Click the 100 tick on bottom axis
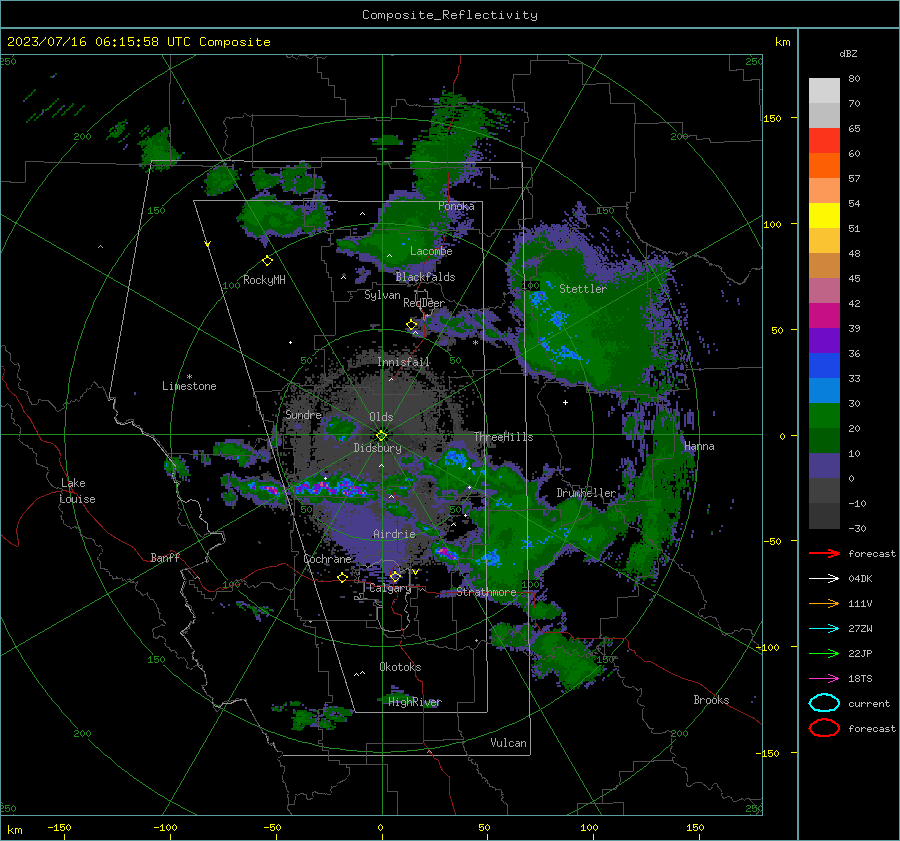 (589, 827)
